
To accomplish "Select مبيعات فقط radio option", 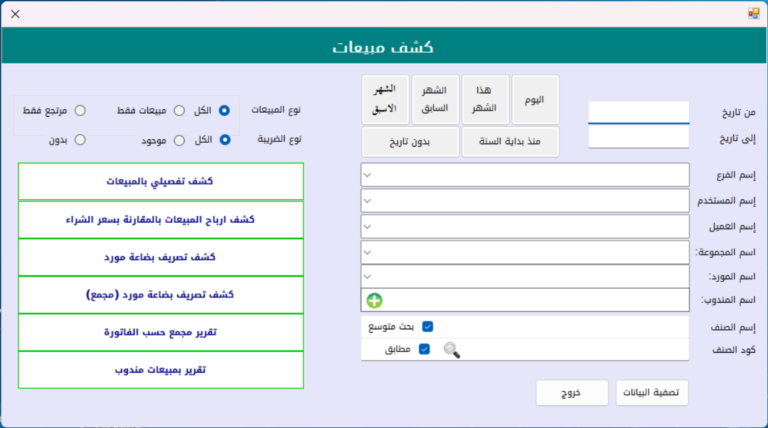I will point(179,110).
